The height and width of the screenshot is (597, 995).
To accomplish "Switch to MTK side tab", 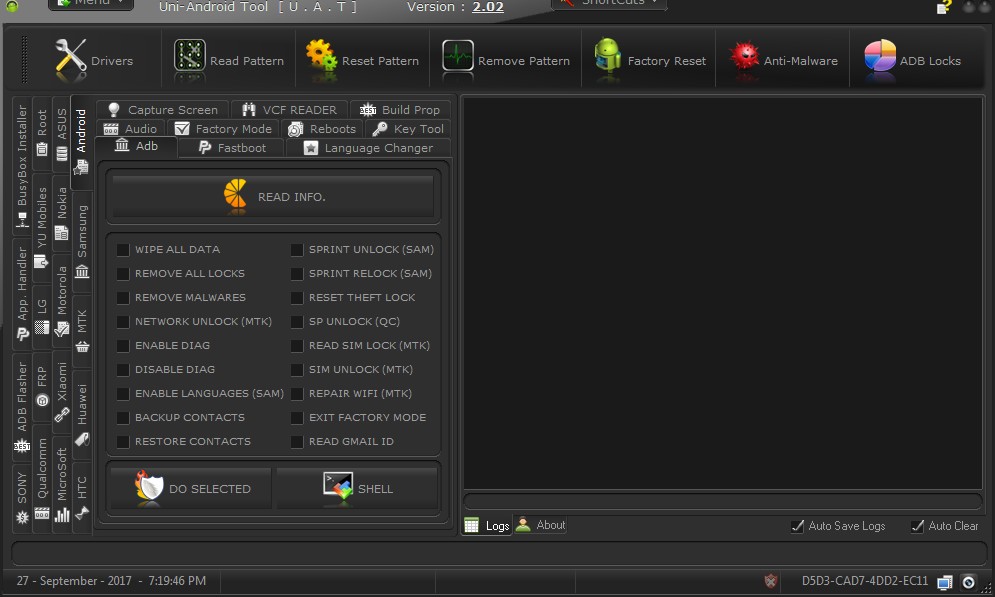I will pos(82,331).
